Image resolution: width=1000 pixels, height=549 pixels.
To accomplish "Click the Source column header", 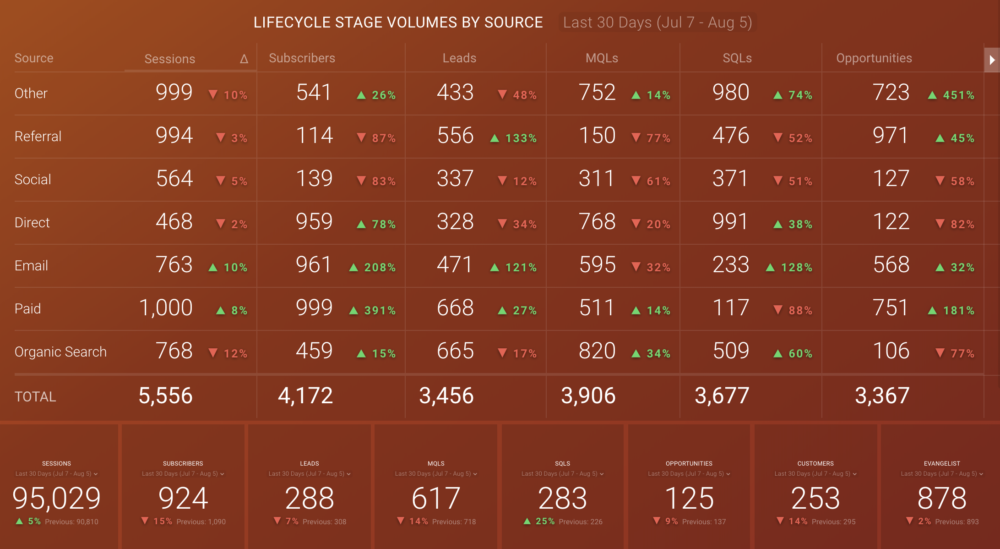I will click(34, 59).
